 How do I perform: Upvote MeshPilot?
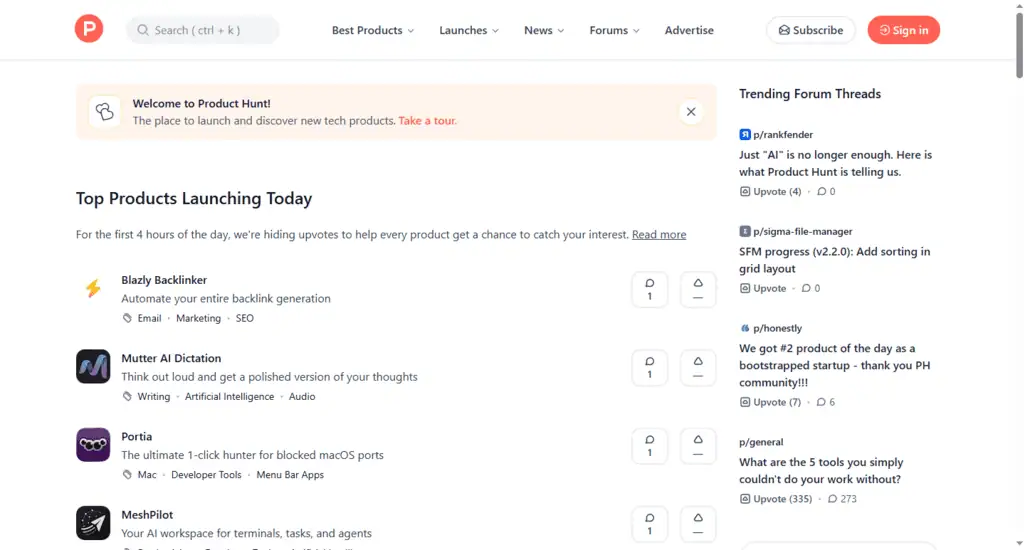698,525
